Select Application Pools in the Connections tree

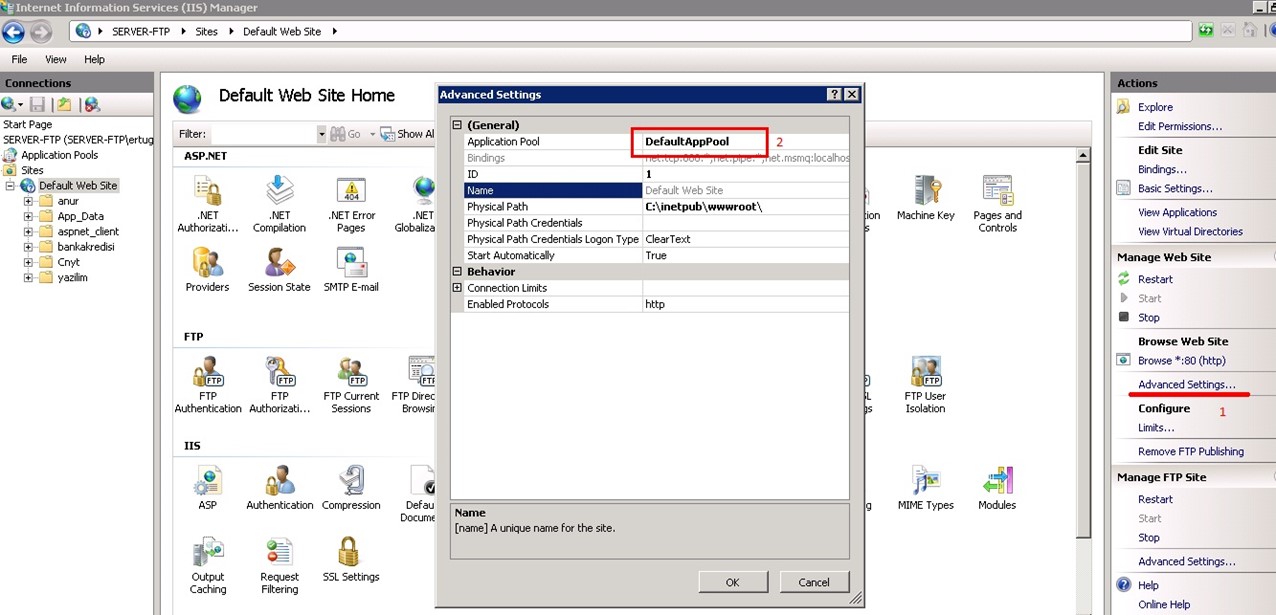click(x=60, y=155)
